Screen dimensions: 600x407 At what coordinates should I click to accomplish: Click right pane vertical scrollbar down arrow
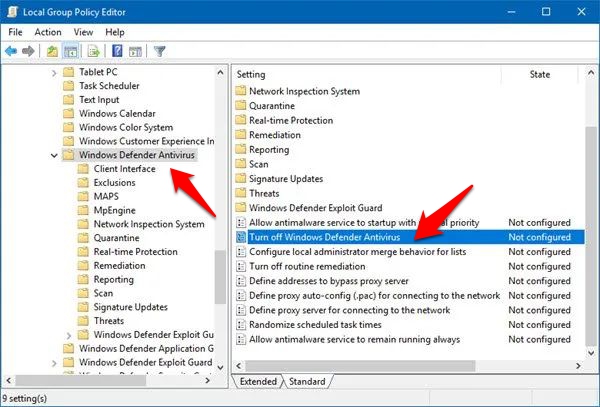(x=591, y=353)
